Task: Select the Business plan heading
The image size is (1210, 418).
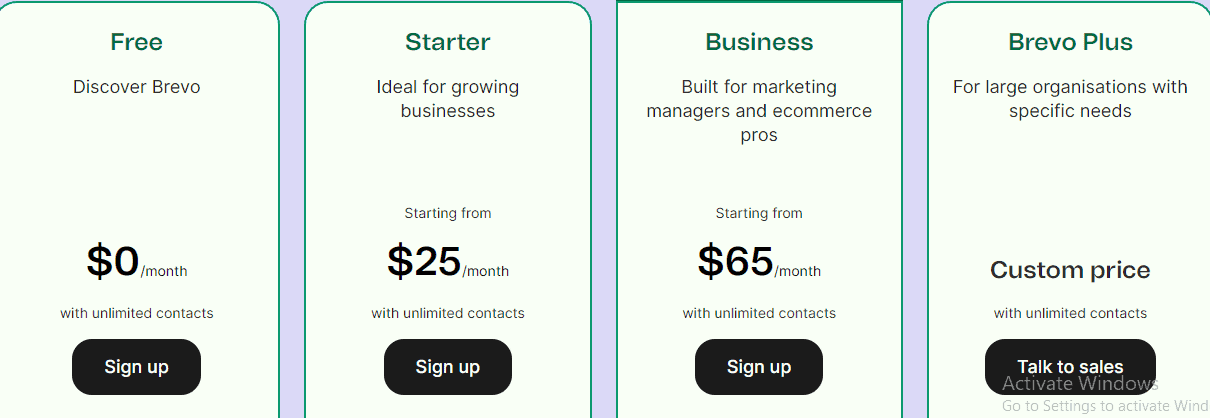Action: 759,42
